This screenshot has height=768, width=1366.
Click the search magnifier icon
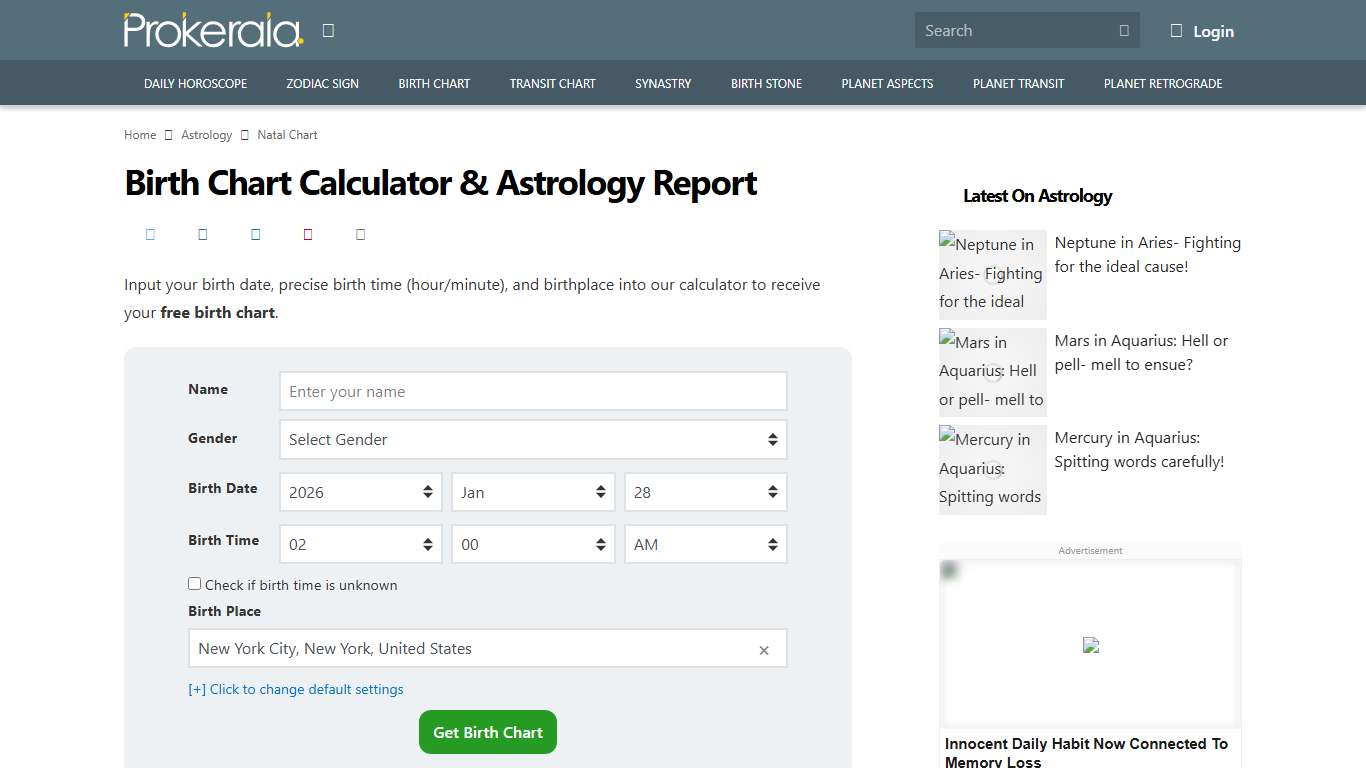(x=1124, y=30)
